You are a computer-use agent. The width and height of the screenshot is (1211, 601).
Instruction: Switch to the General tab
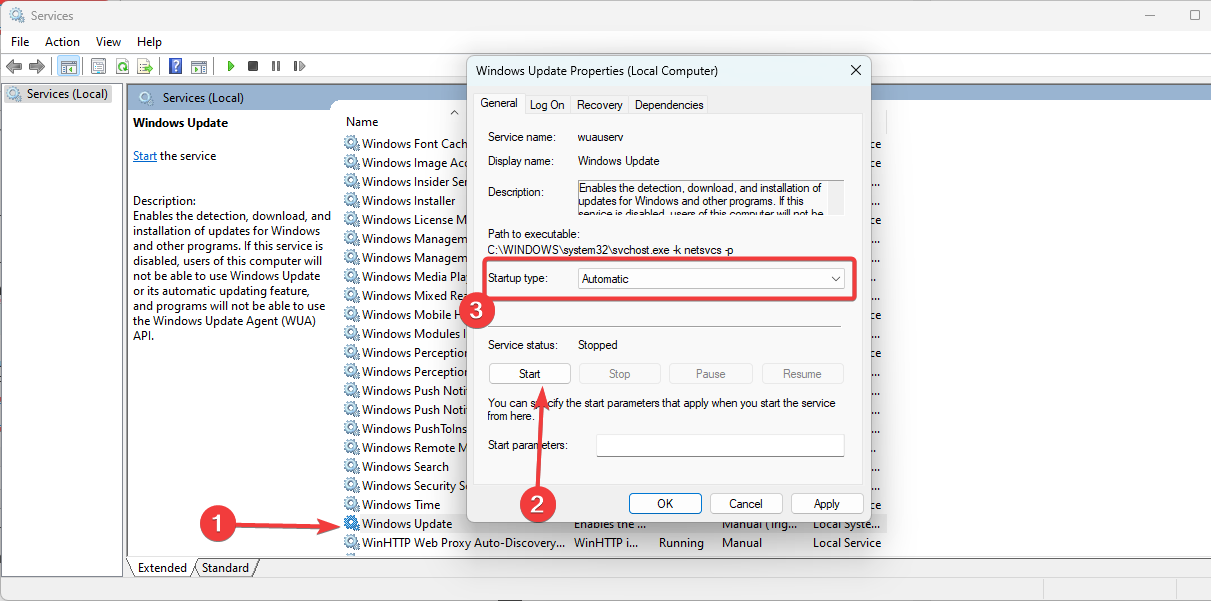coord(499,103)
